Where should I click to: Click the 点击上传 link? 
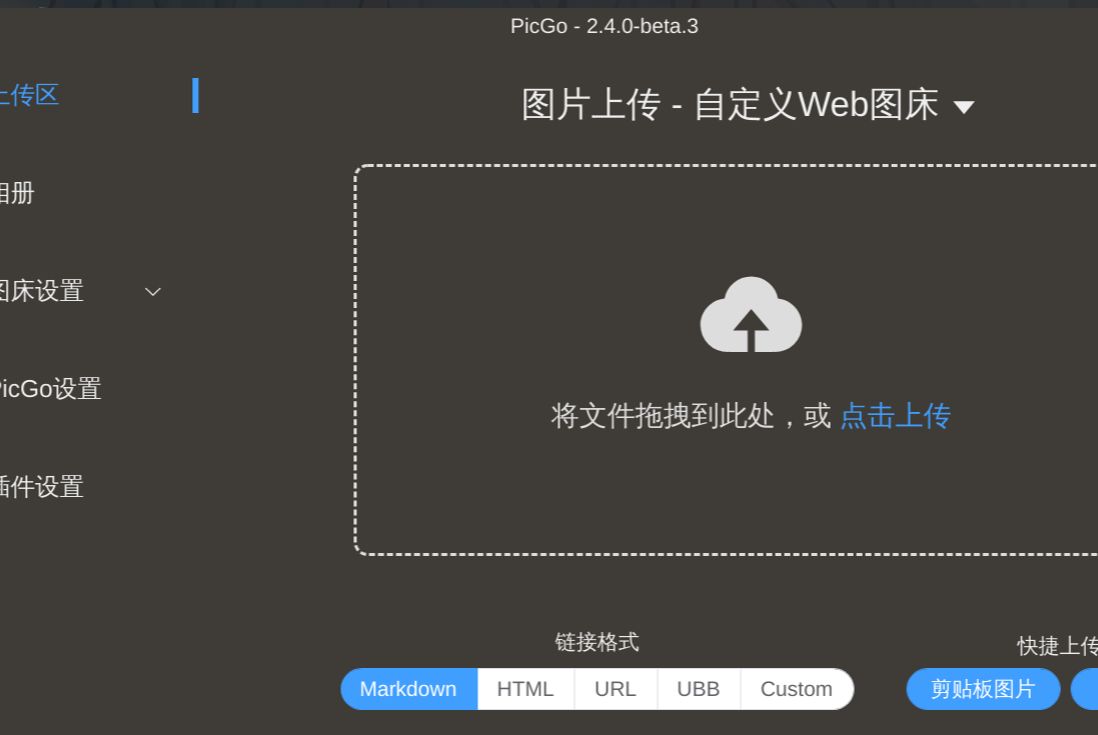[895, 416]
